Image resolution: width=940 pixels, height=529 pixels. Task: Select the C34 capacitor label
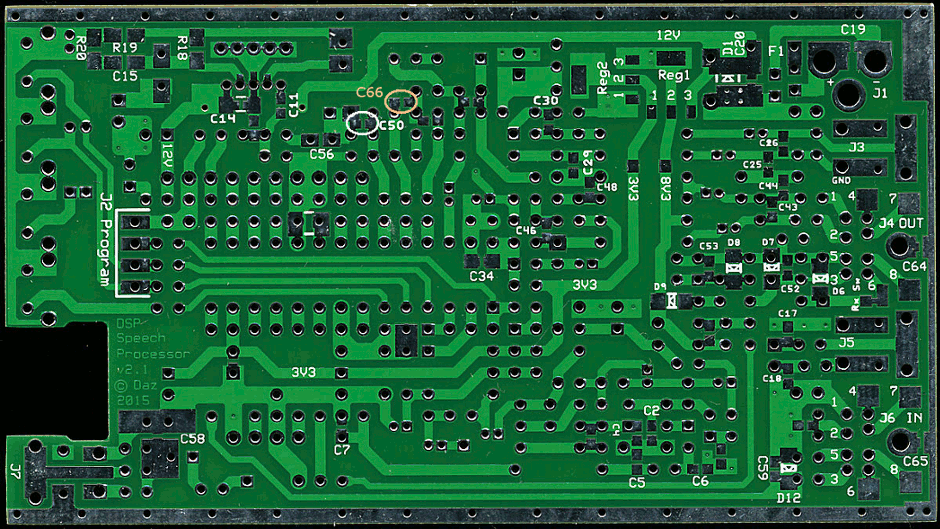pyautogui.click(x=481, y=276)
